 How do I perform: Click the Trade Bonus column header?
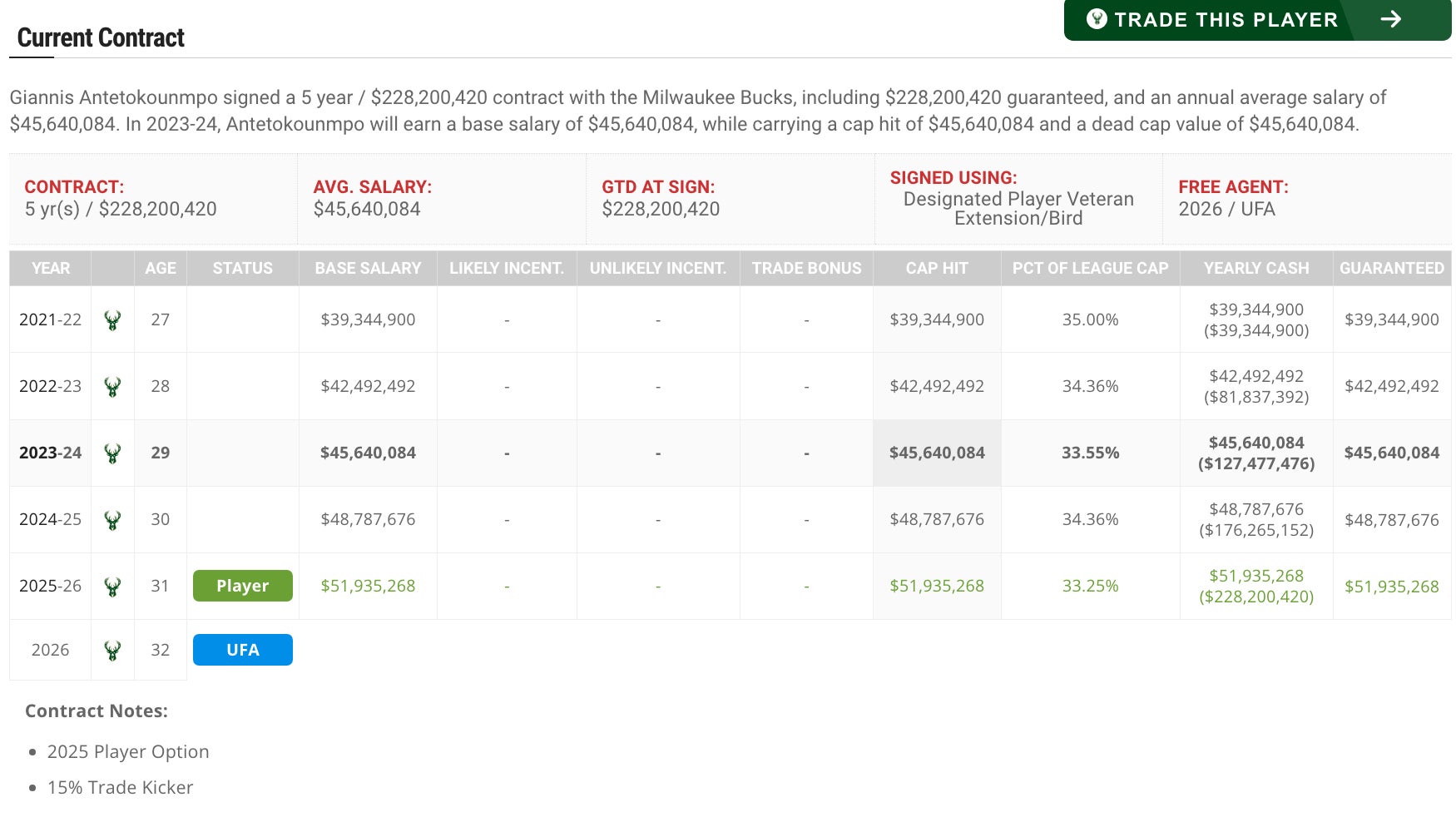pyautogui.click(x=806, y=268)
